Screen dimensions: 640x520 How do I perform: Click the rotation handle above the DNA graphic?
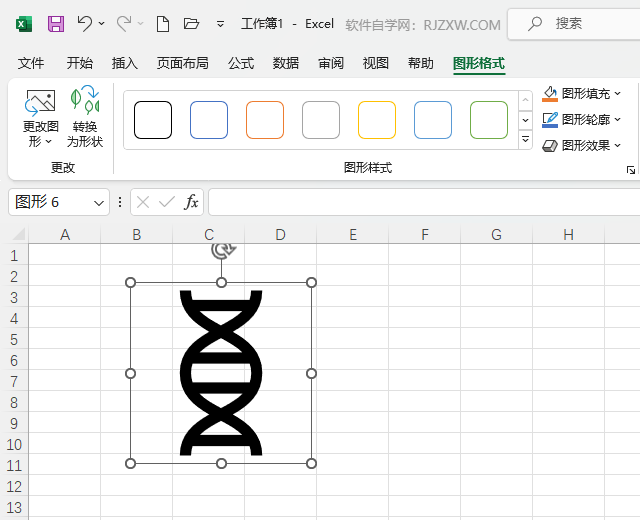(221, 252)
